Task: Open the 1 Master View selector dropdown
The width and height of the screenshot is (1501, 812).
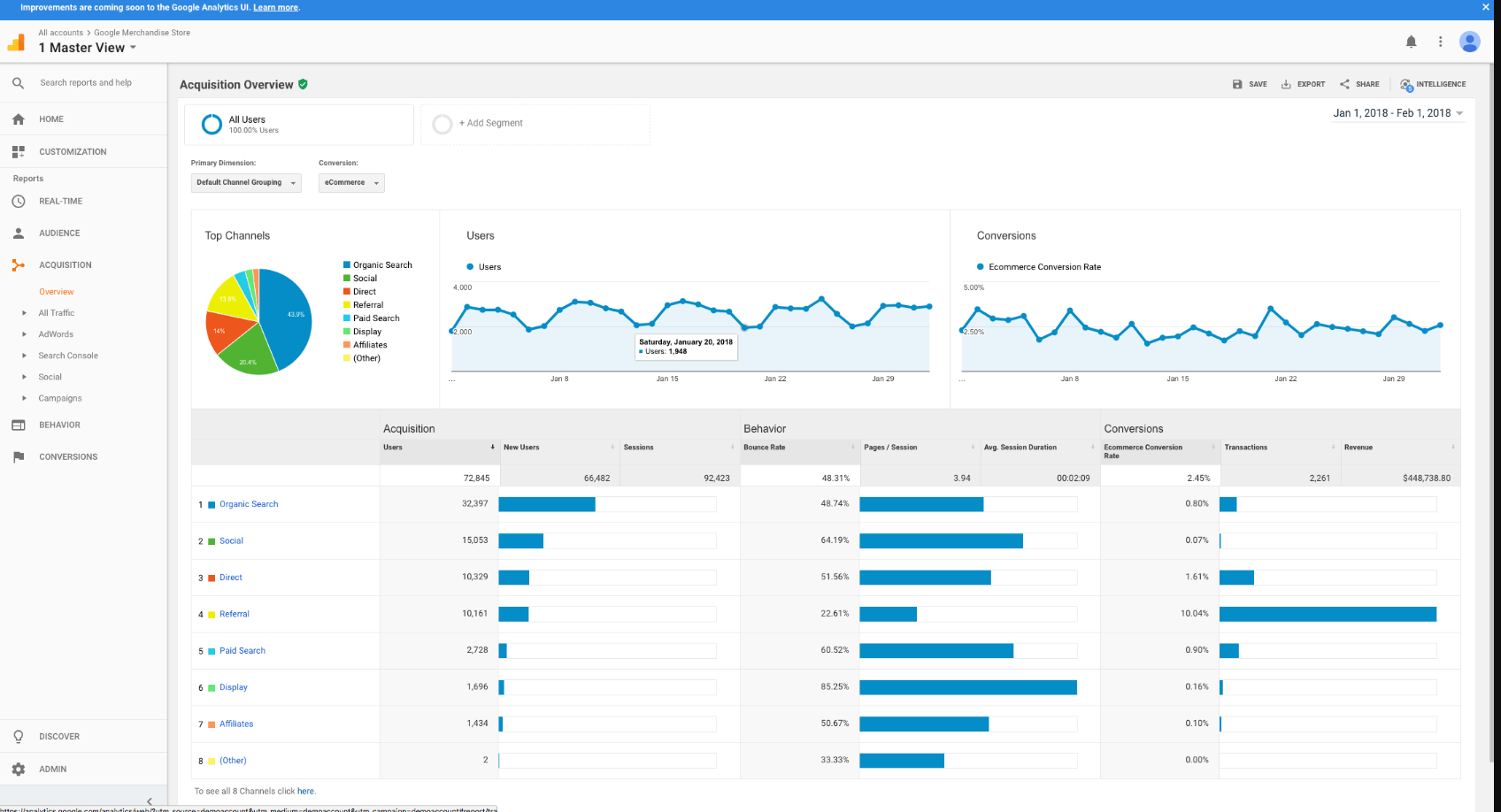Action: coord(88,48)
